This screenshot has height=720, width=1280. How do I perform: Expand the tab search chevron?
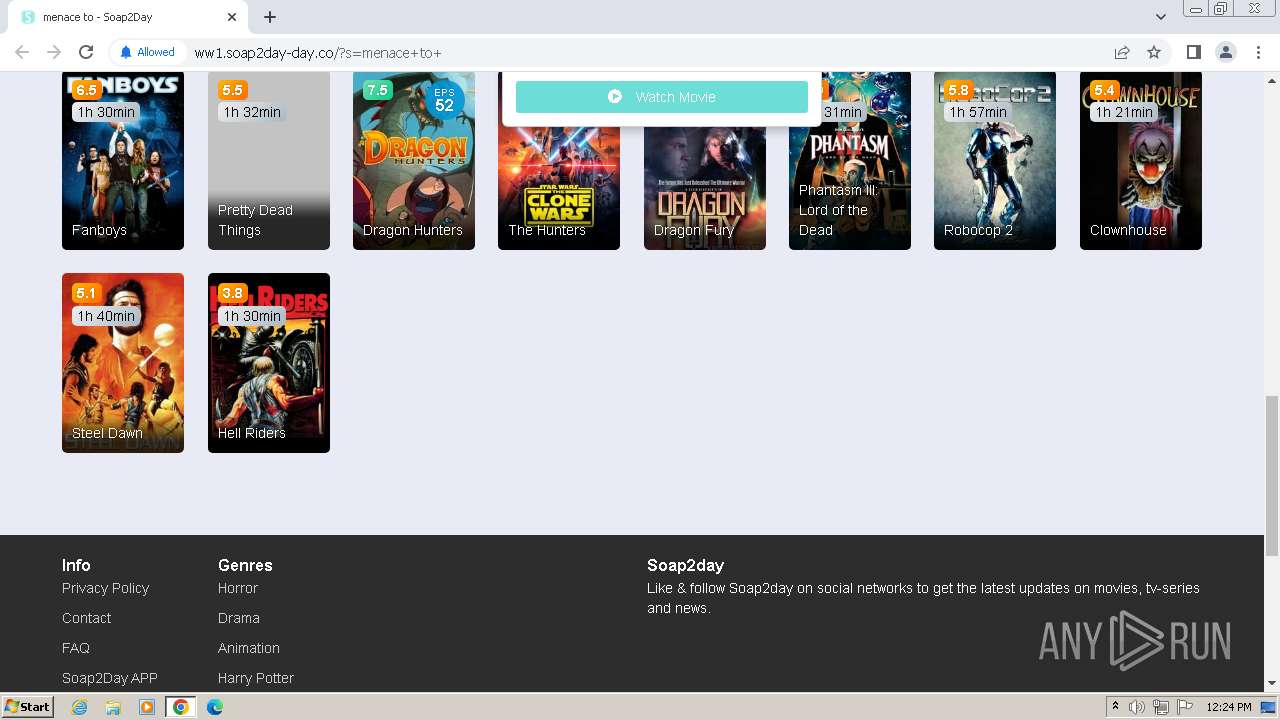[1160, 17]
